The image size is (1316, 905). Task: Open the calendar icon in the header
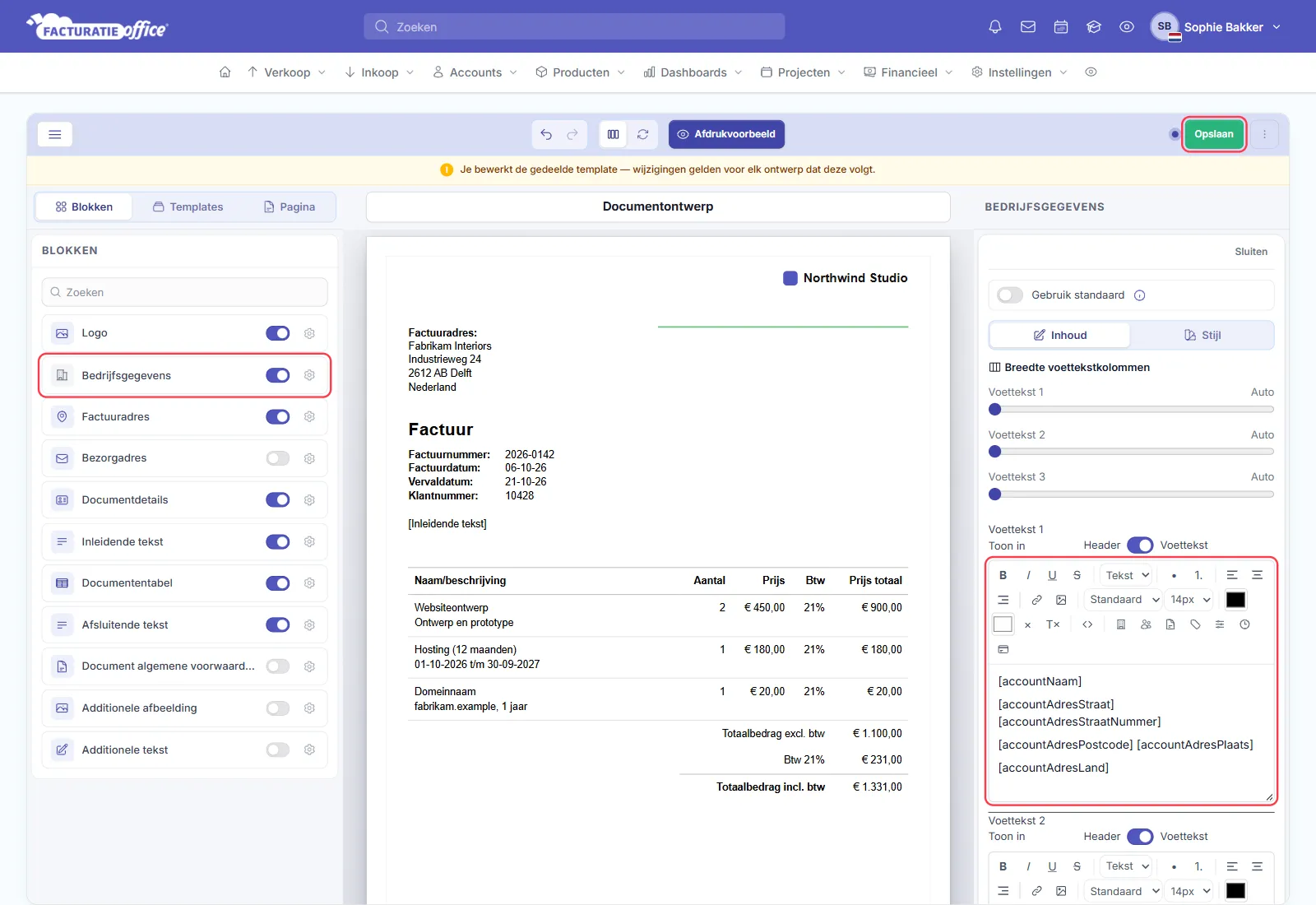tap(1061, 26)
